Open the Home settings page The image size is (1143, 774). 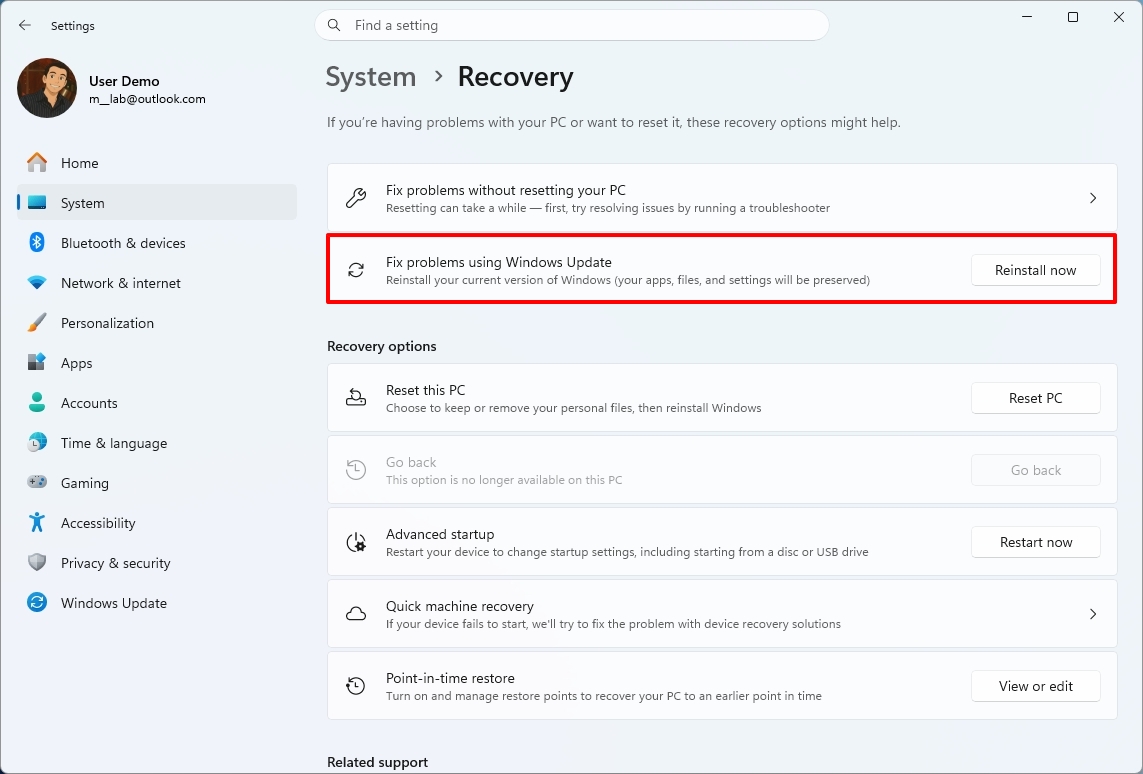pyautogui.click(x=157, y=163)
